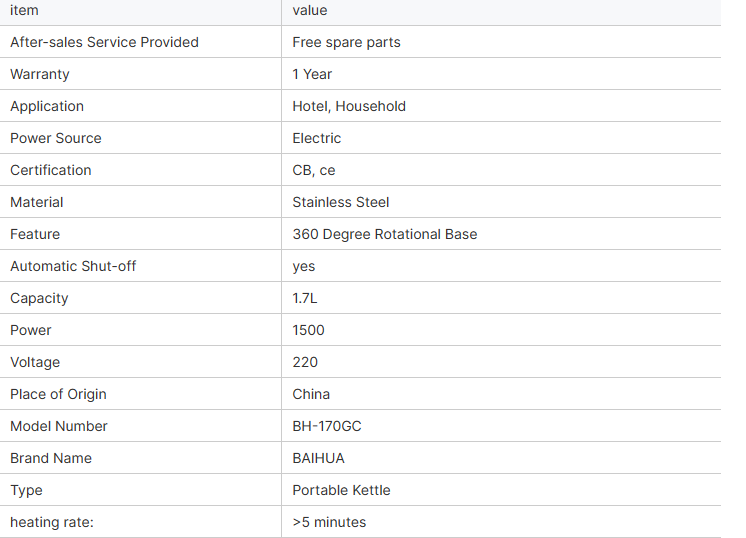Select the 'Hotel, Household' application value
The image size is (746, 538).
pyautogui.click(x=349, y=106)
